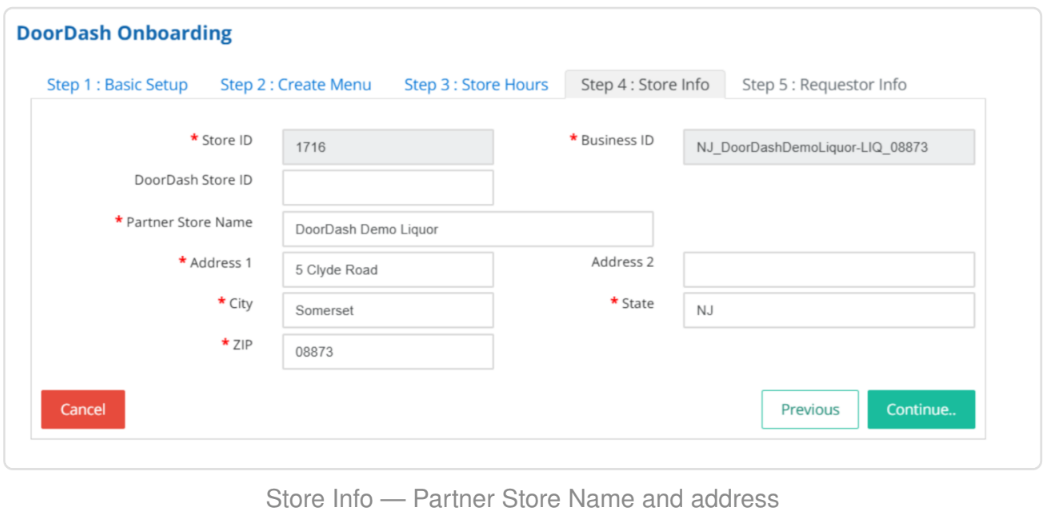The height and width of the screenshot is (516, 1047).
Task: Edit the ZIP field showing 08873
Action: click(x=388, y=352)
